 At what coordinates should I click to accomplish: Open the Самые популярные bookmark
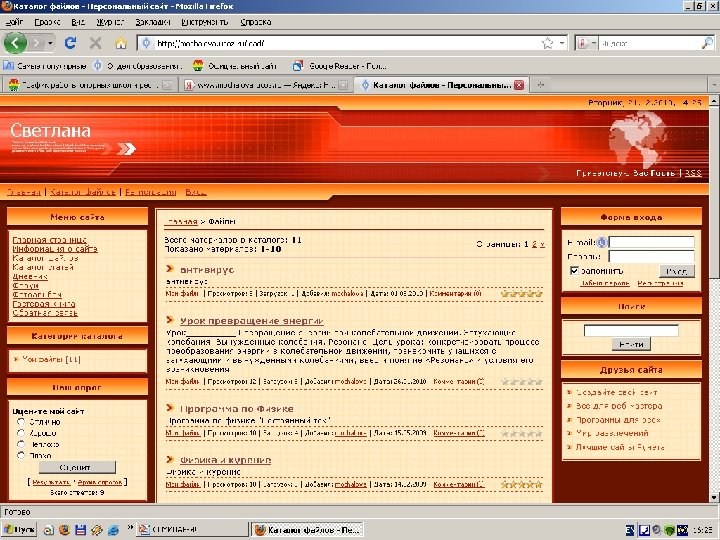[45, 66]
